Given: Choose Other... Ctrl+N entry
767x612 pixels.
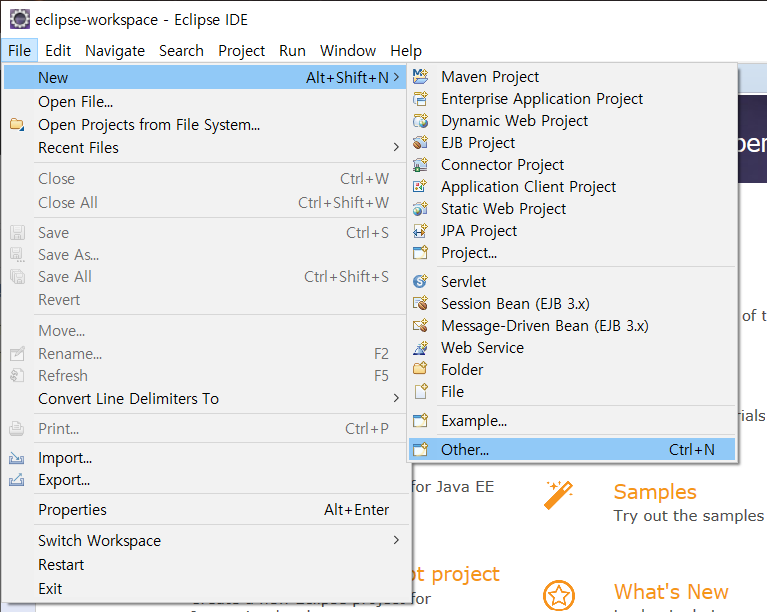Looking at the screenshot, I should click(572, 450).
